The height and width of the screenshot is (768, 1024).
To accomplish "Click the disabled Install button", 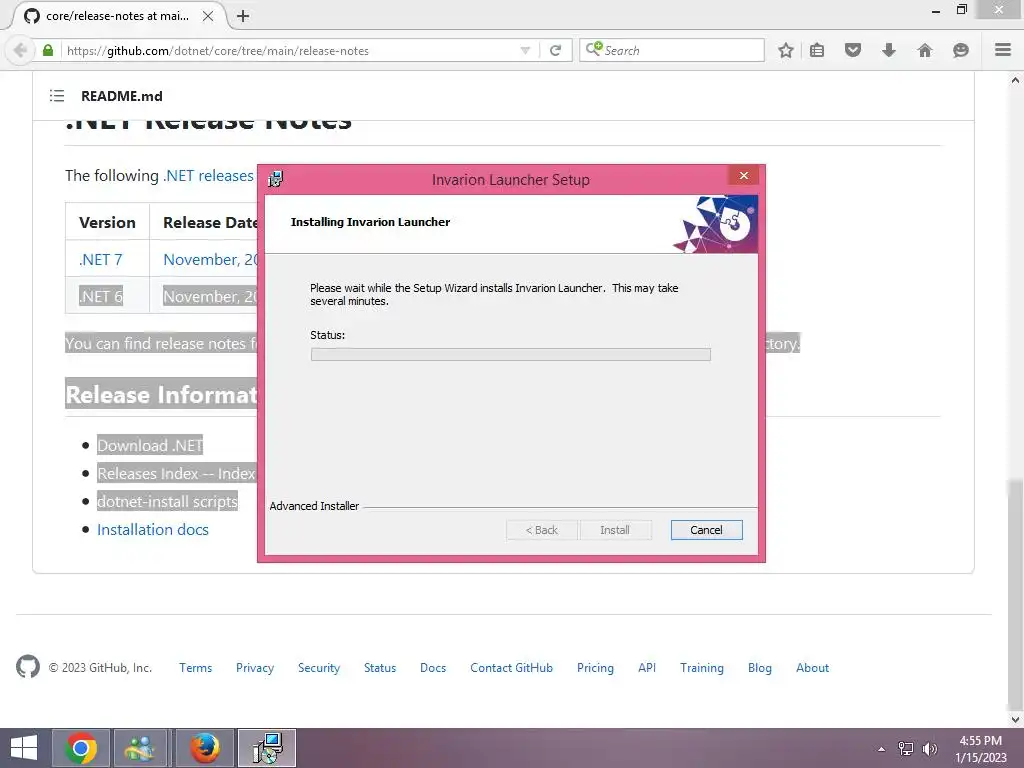I will 615,530.
